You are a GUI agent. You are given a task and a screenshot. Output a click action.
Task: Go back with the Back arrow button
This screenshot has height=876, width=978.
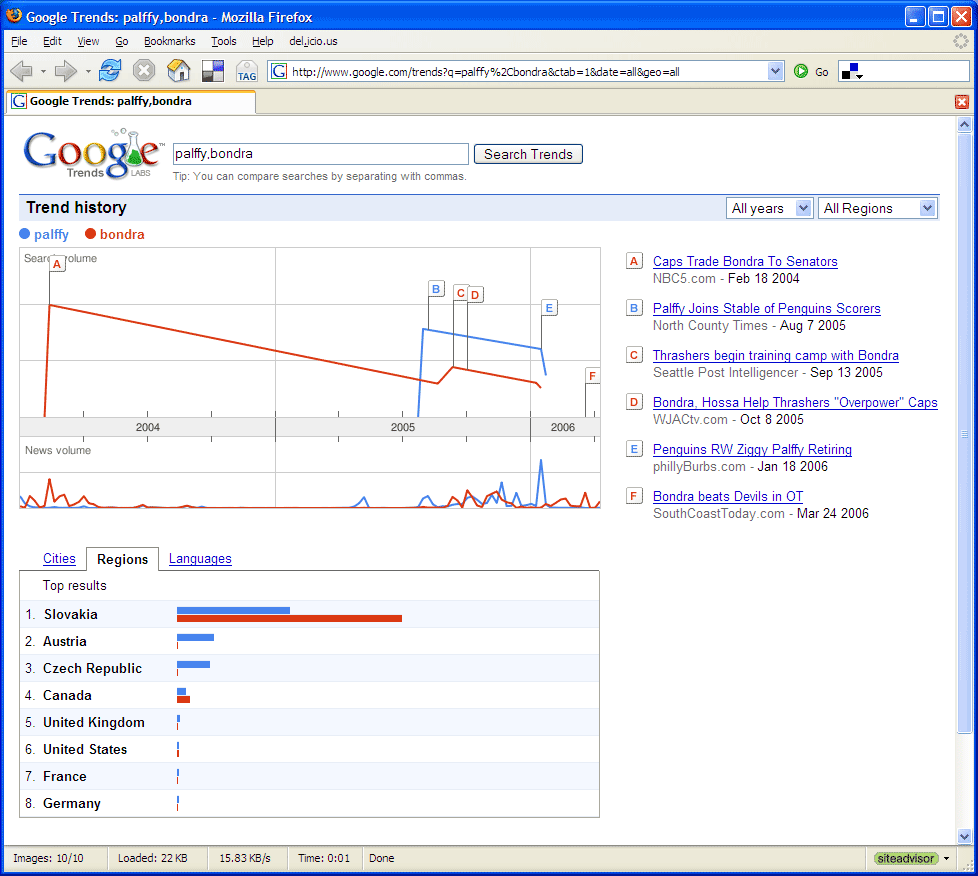click(x=22, y=71)
